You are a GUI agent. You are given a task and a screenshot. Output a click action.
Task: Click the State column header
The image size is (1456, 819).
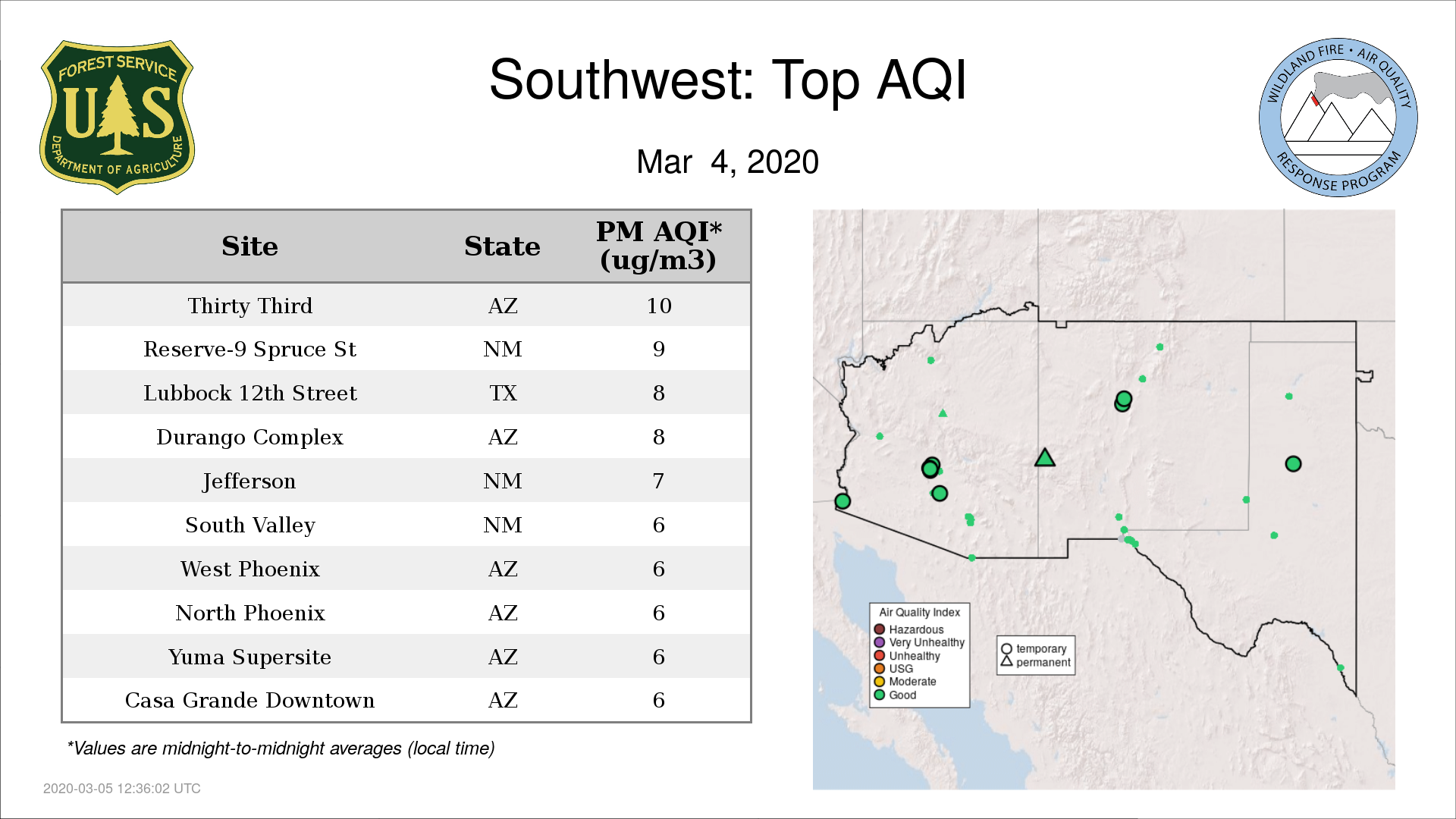pyautogui.click(x=502, y=246)
